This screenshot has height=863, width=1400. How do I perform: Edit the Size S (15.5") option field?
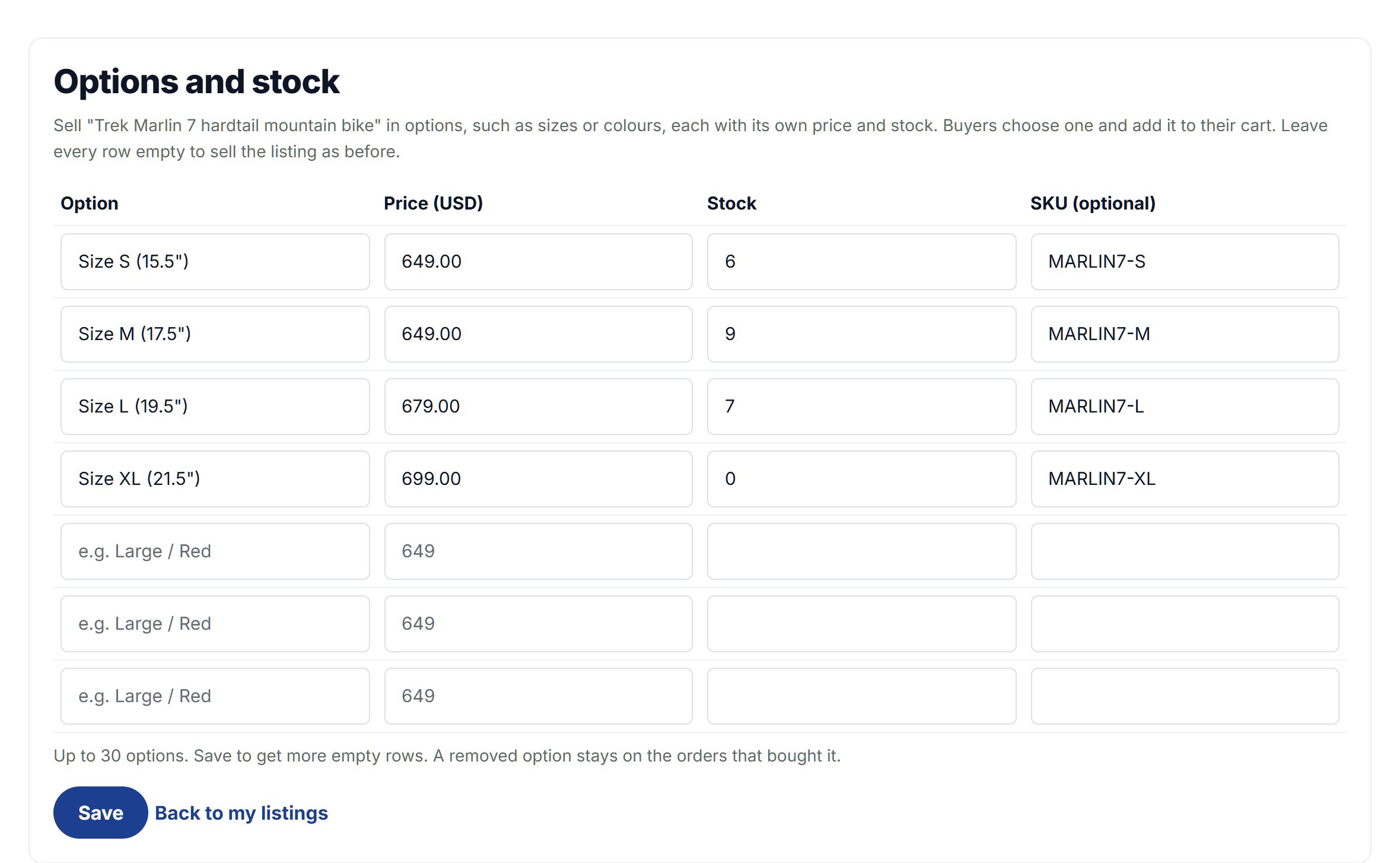pyautogui.click(x=215, y=262)
